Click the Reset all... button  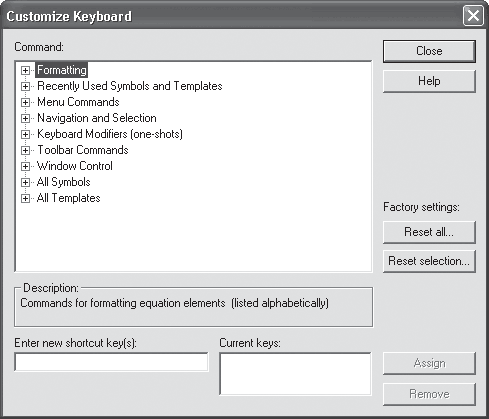click(429, 232)
